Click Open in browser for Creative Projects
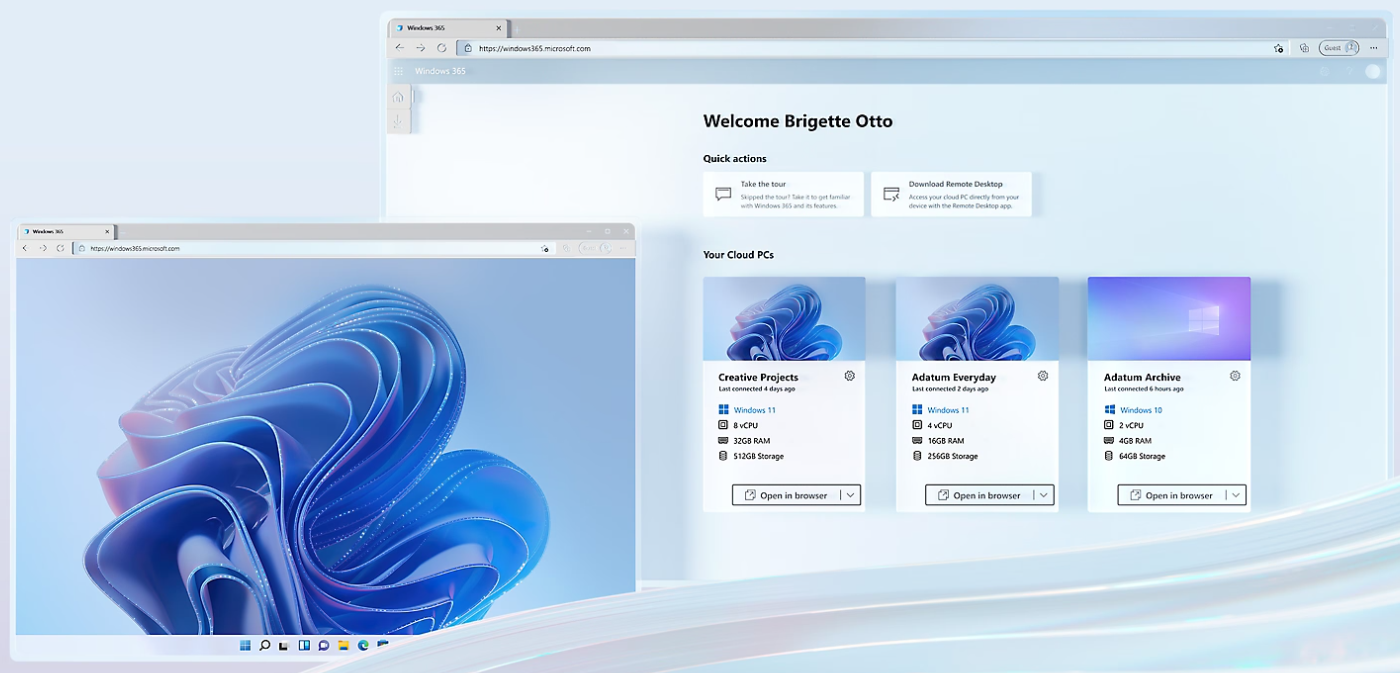Screen dimensions: 1400x673 [786, 495]
